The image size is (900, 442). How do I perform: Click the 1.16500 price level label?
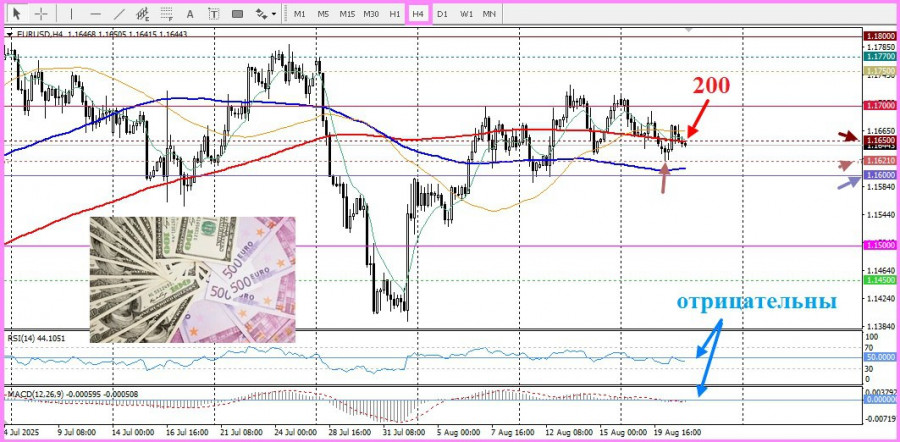click(x=880, y=140)
